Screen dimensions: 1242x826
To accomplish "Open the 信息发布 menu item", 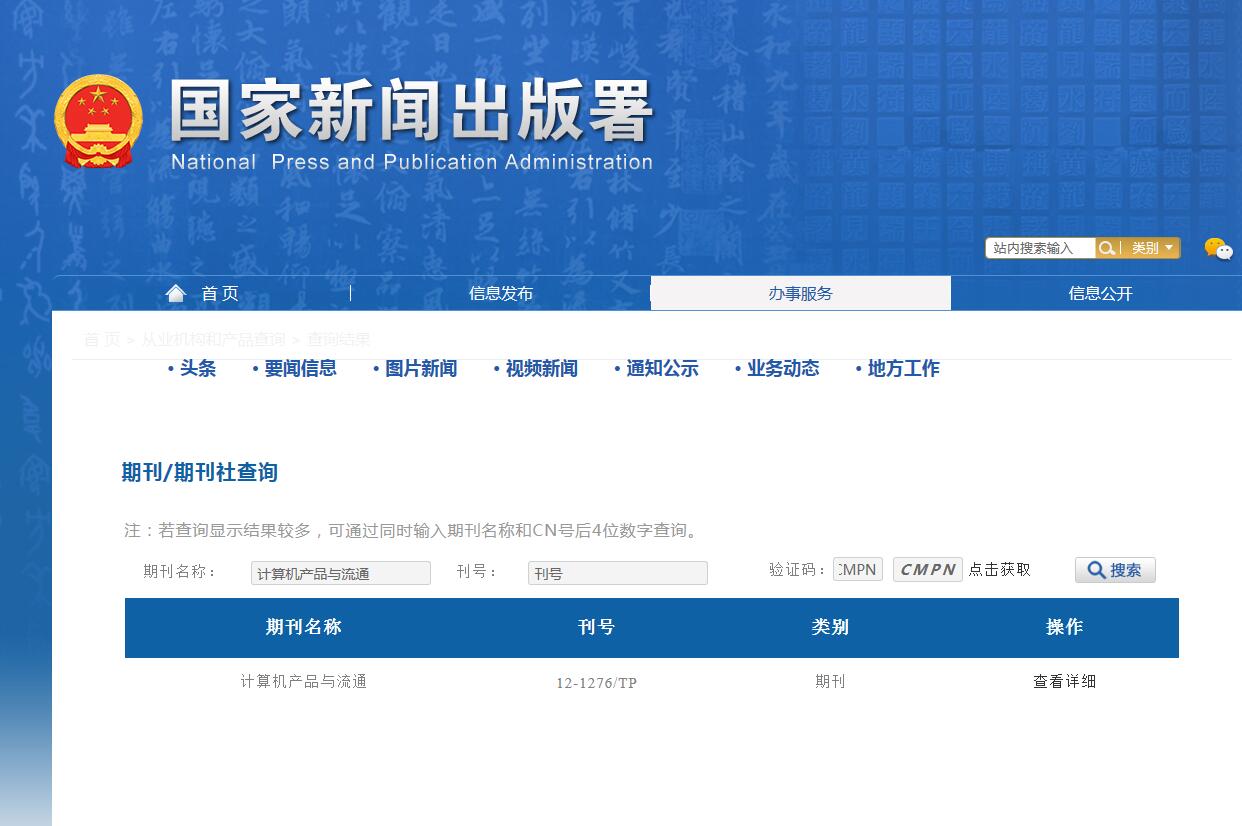I will click(x=500, y=293).
